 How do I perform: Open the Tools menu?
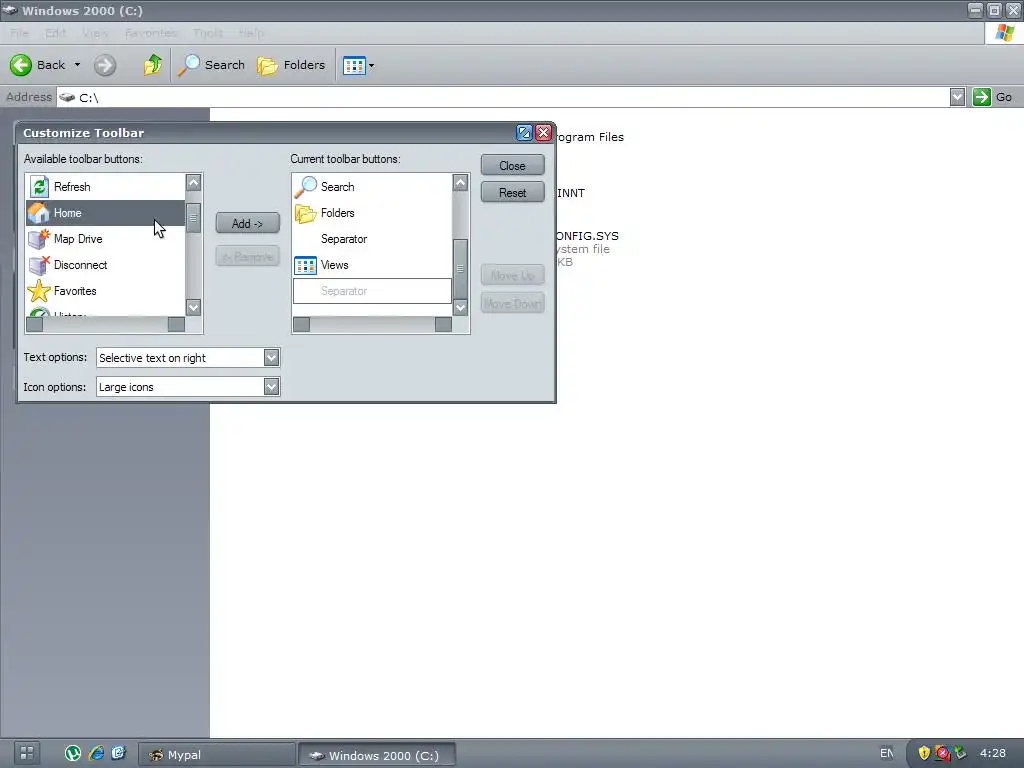coord(208,33)
